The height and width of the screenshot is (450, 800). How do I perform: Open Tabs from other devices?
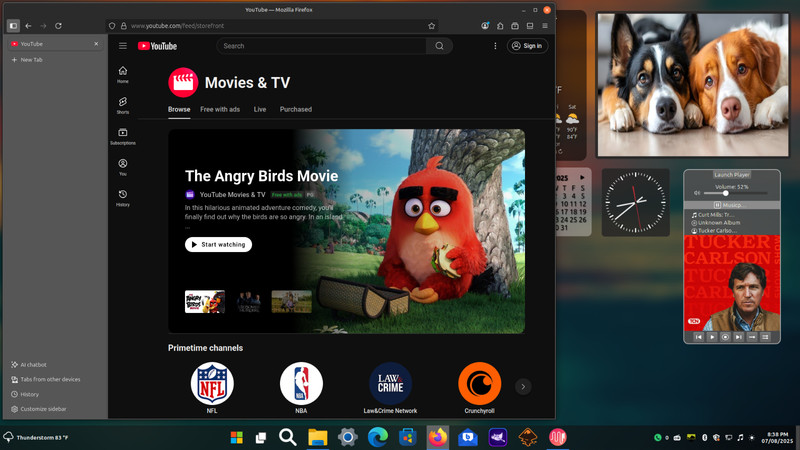pyautogui.click(x=46, y=380)
